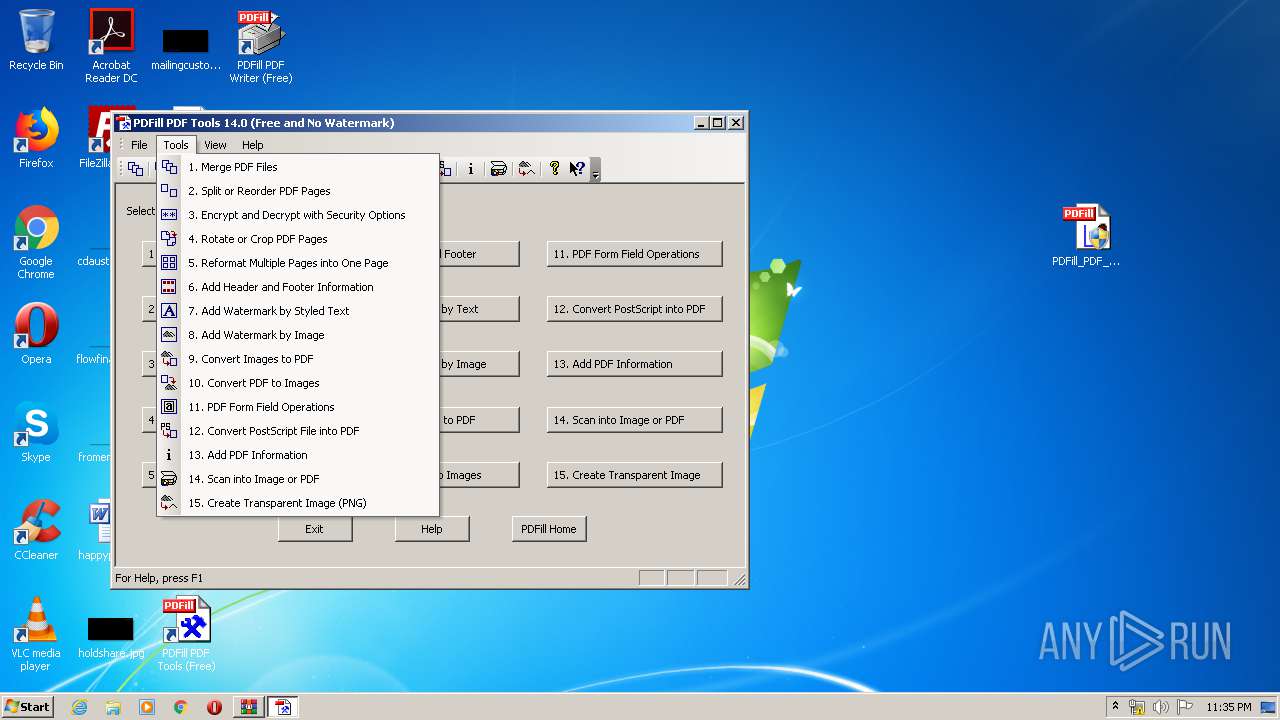This screenshot has height=720, width=1280.
Task: Click the Merge PDF toolbar icon
Action: pos(135,169)
